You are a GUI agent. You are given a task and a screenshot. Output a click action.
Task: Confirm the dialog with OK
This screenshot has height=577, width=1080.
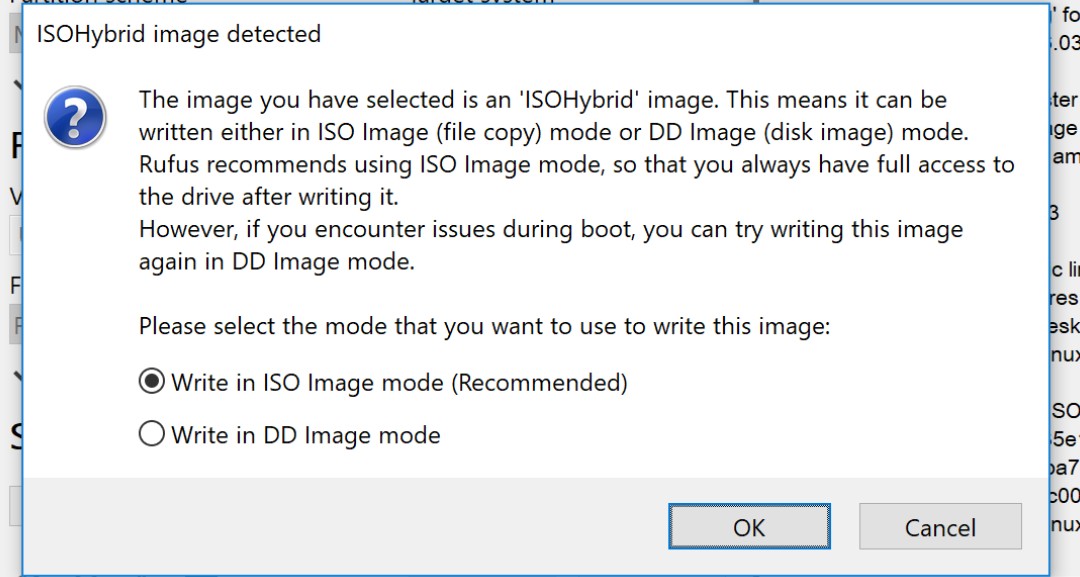click(749, 527)
